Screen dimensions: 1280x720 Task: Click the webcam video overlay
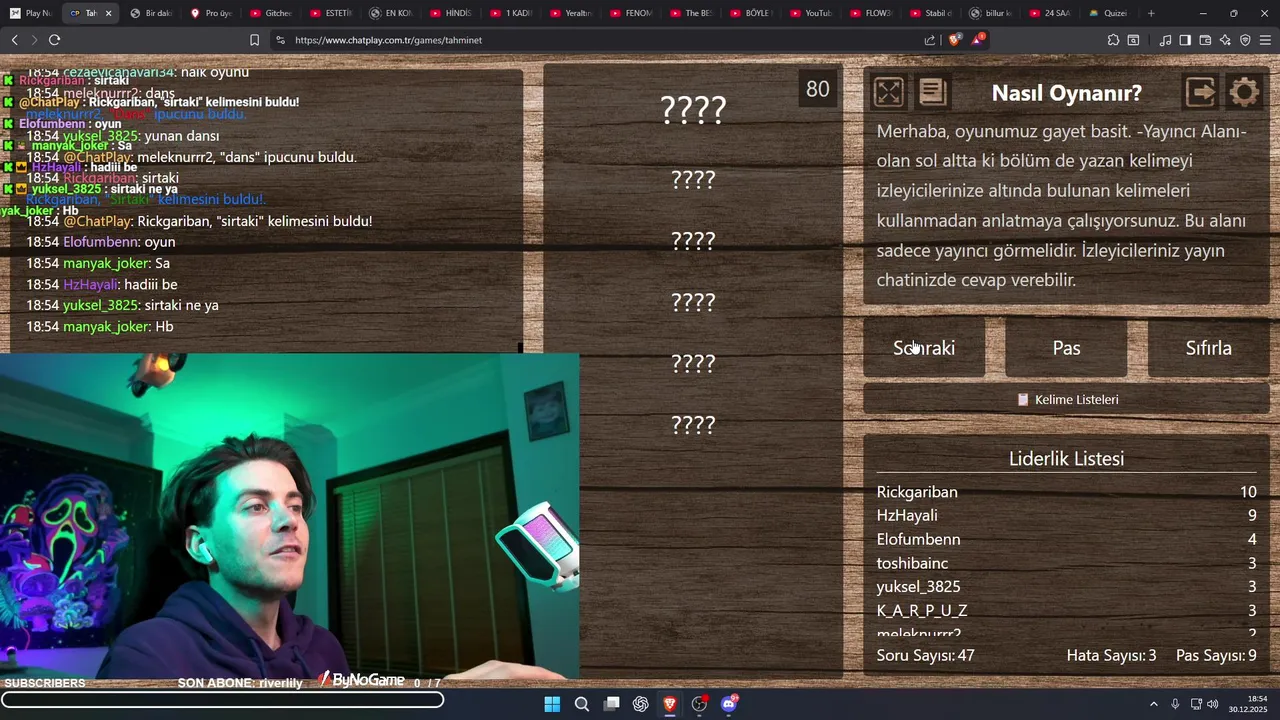[x=289, y=516]
